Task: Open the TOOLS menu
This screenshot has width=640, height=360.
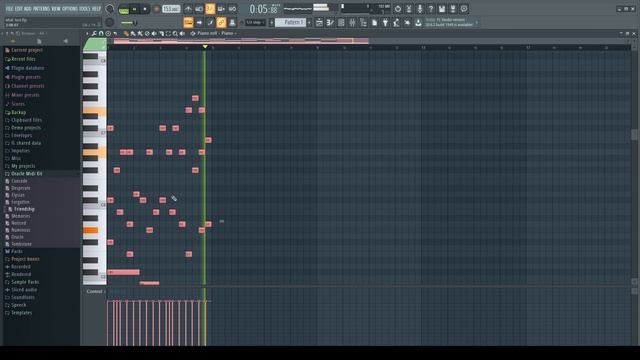Action: coord(85,9)
